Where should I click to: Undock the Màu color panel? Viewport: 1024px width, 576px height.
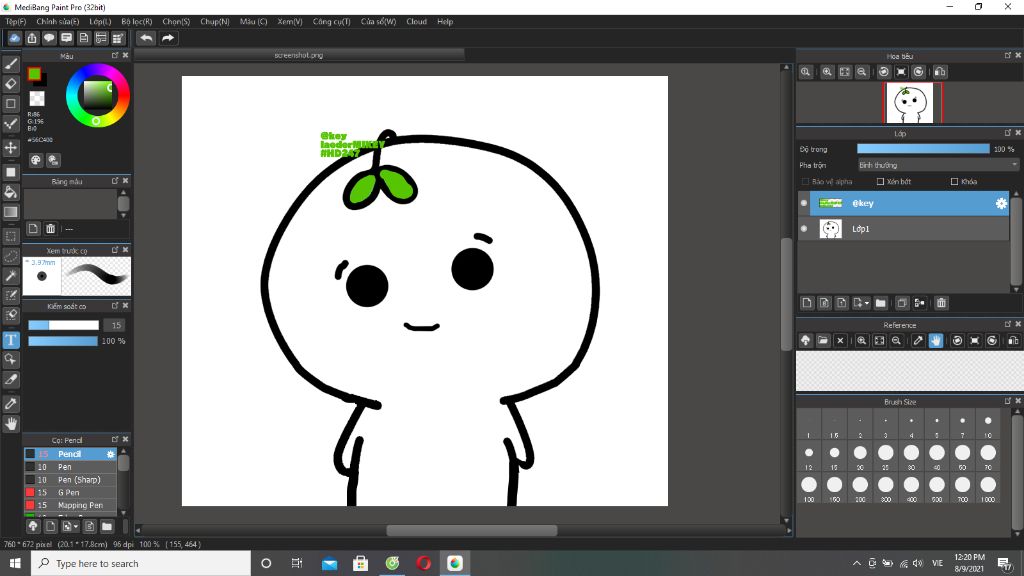[x=115, y=56]
